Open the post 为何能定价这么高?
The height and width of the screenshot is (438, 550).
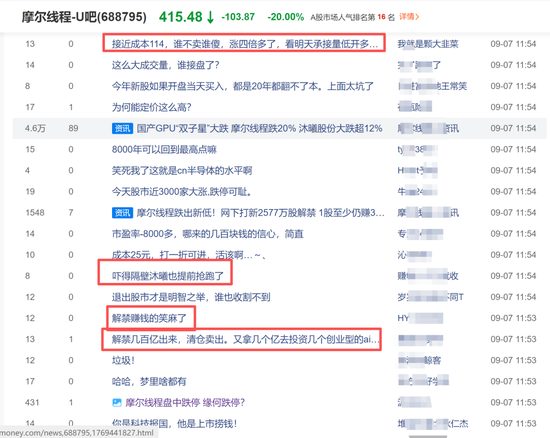152,107
